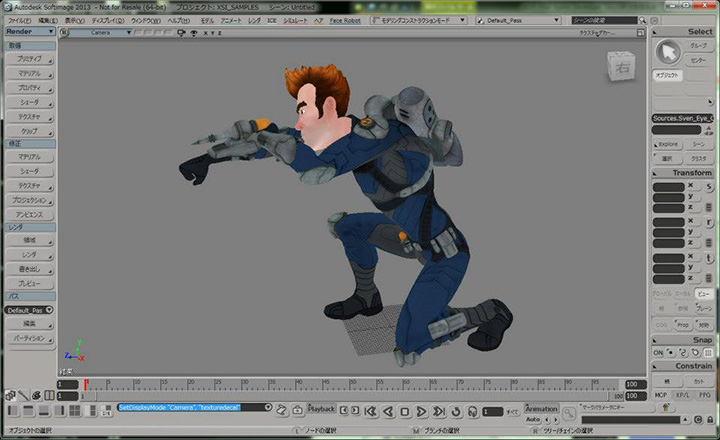Collapse the Transform panel
Screen dimensions: 720x440
tap(655, 173)
